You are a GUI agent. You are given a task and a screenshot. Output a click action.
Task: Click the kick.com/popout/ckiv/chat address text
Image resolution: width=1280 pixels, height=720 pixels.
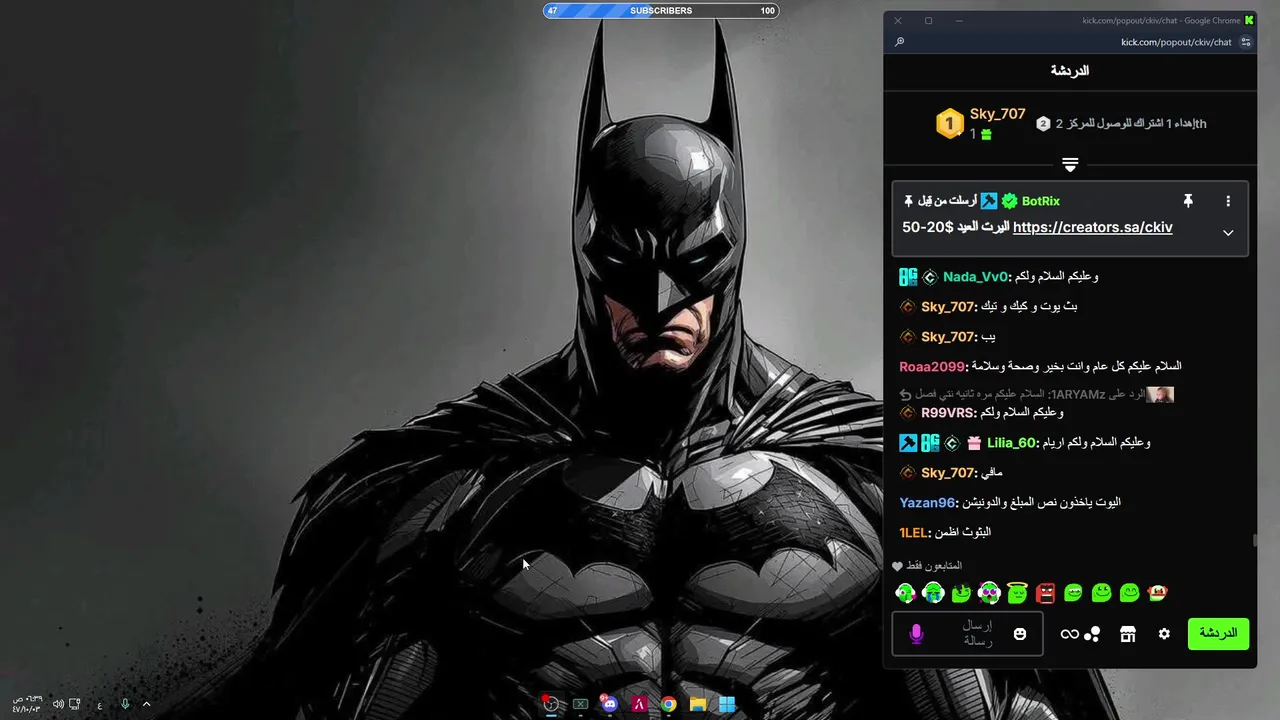[1176, 42]
